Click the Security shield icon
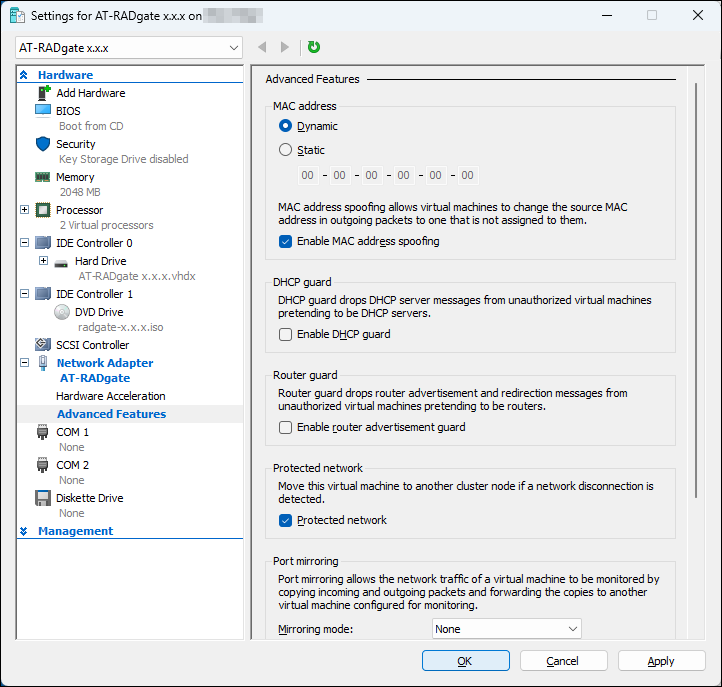Screen dimensions: 722x687 [43, 144]
